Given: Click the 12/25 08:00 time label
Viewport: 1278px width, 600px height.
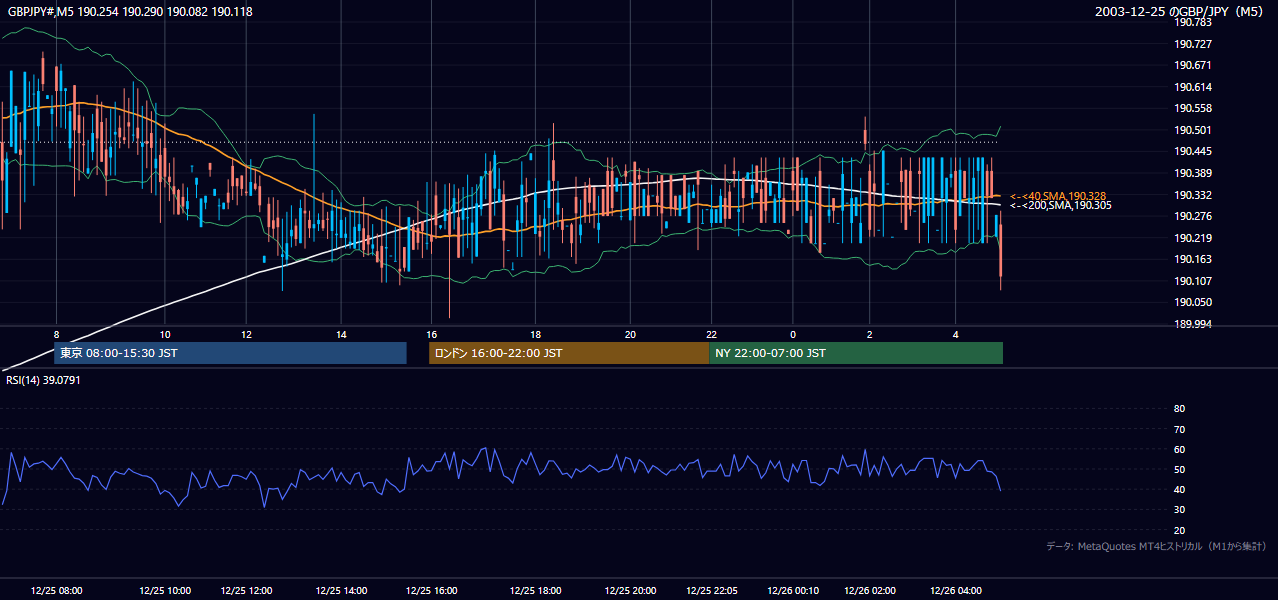Looking at the screenshot, I should (x=56, y=590).
